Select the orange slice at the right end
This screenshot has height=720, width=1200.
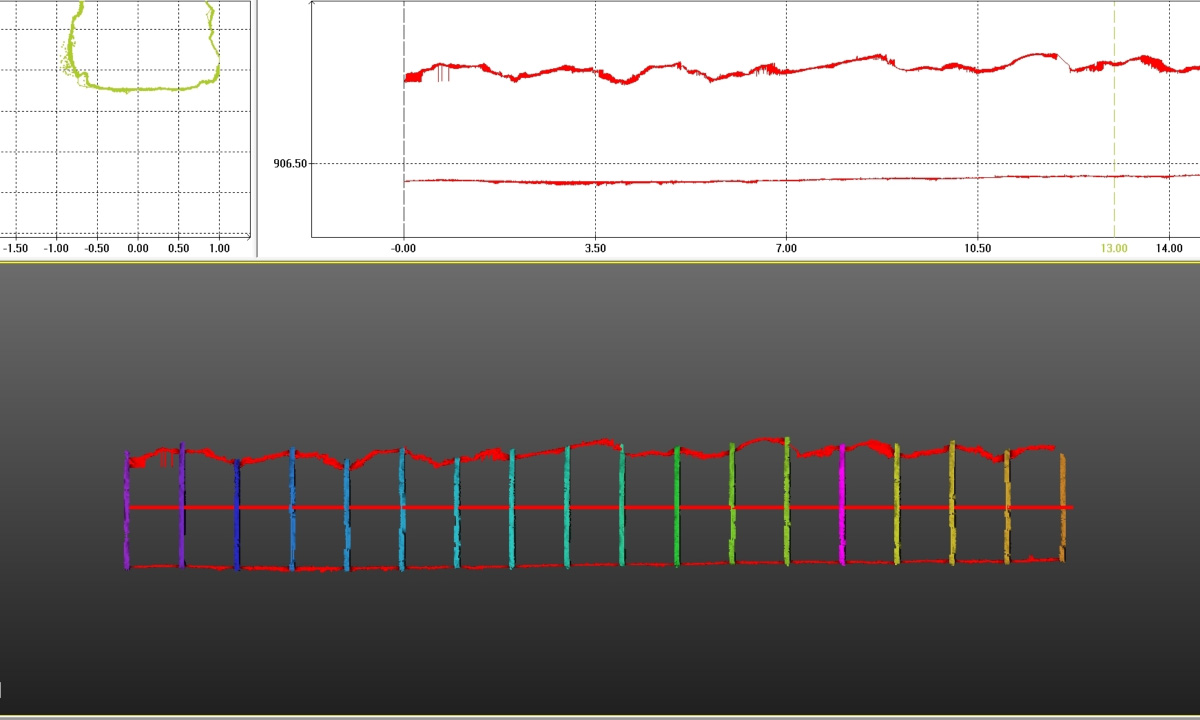pyautogui.click(x=1063, y=508)
